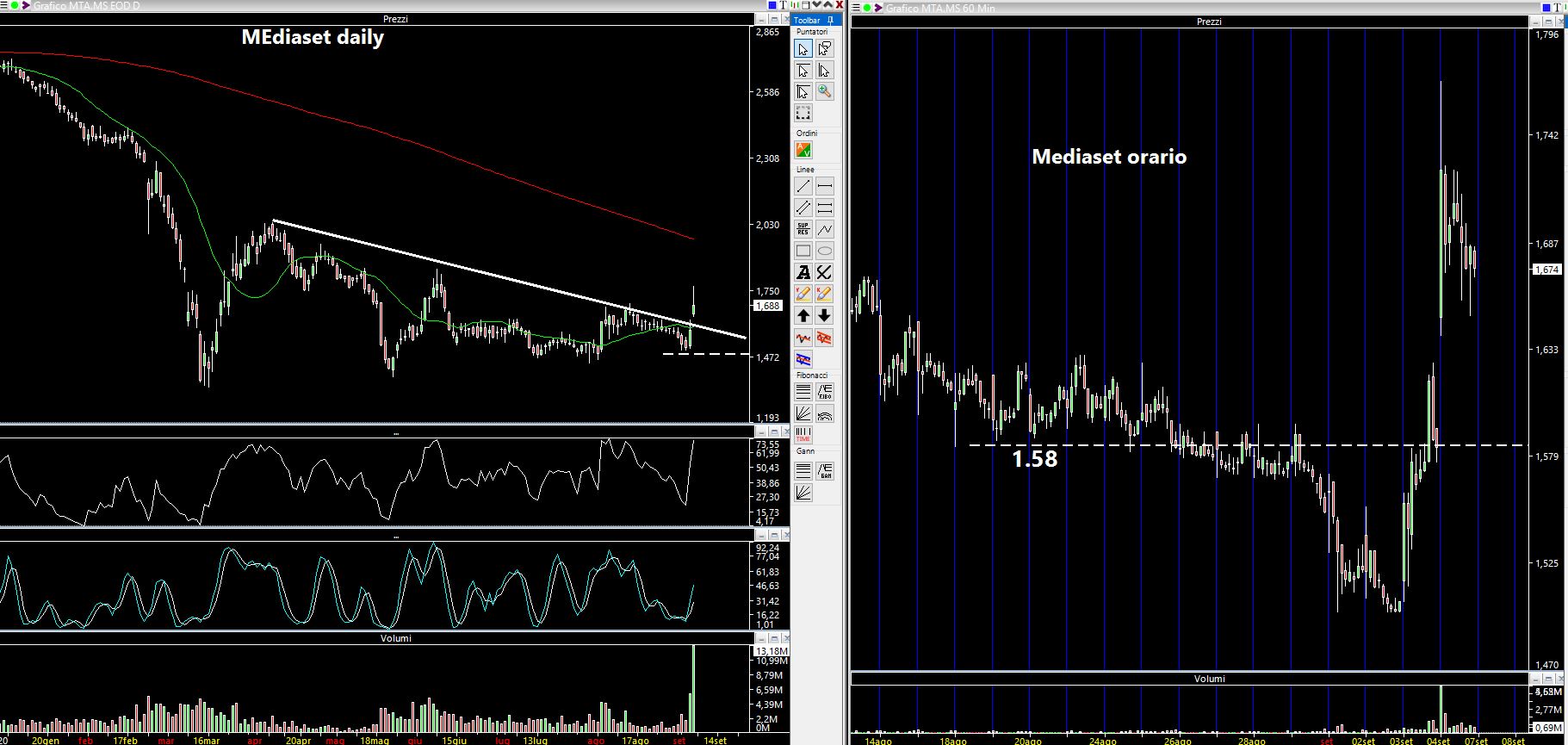Open hamburger menu of the 60 Min chart

point(857,8)
